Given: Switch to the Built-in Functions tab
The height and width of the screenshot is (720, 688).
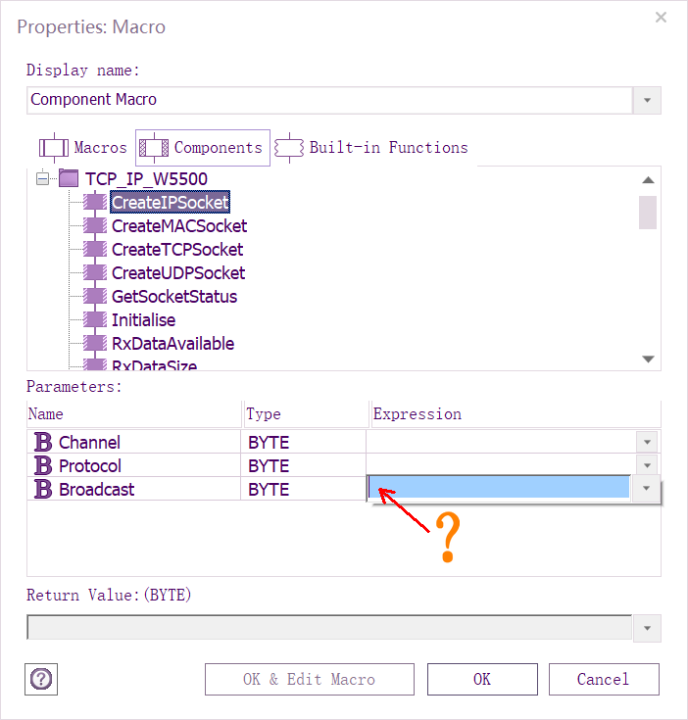Looking at the screenshot, I should (x=372, y=148).
